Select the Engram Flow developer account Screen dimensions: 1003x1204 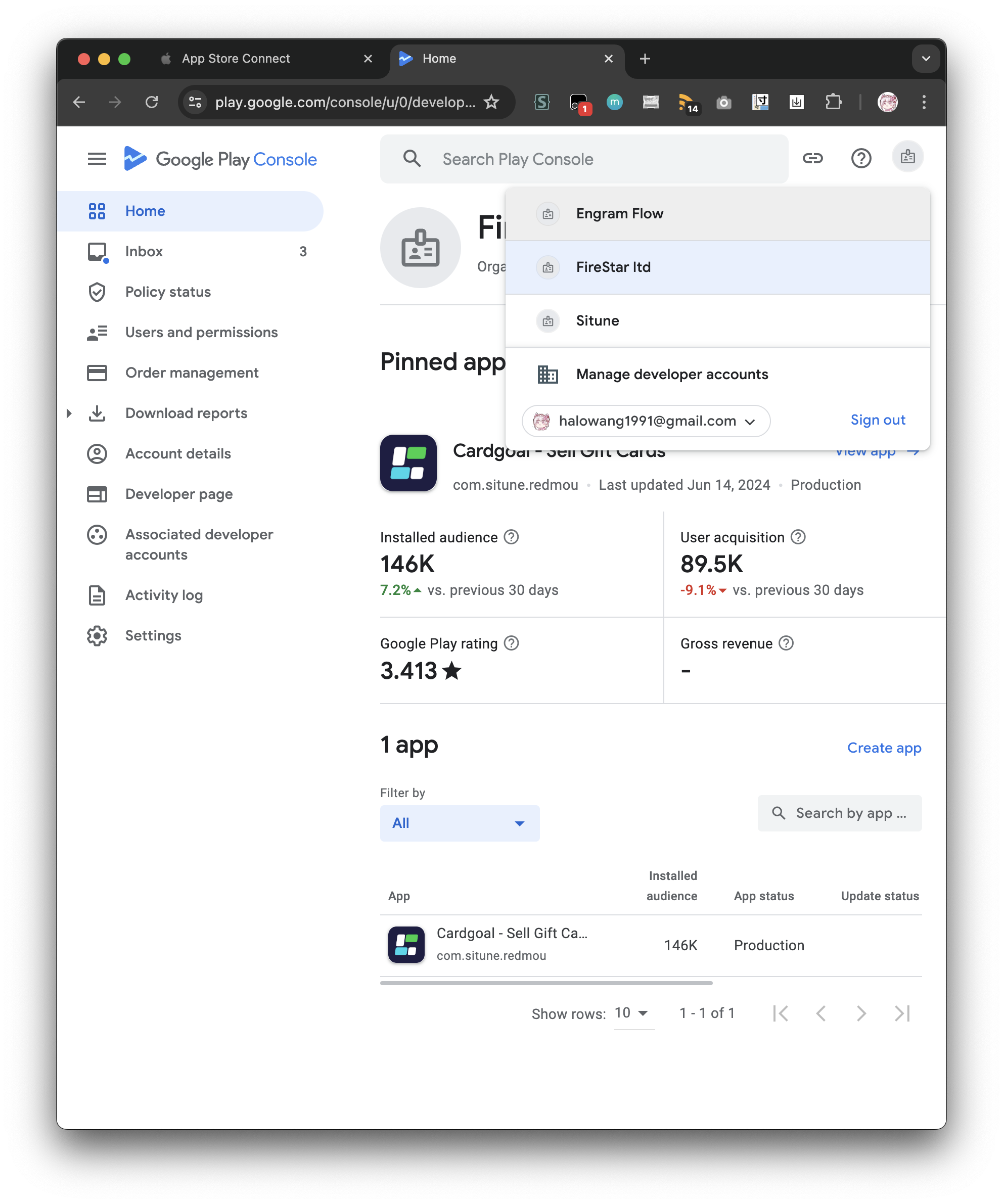click(717, 214)
